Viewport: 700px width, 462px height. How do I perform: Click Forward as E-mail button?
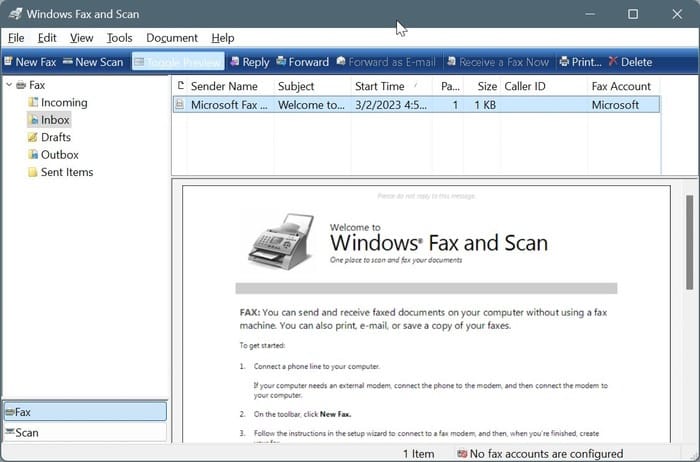(386, 62)
